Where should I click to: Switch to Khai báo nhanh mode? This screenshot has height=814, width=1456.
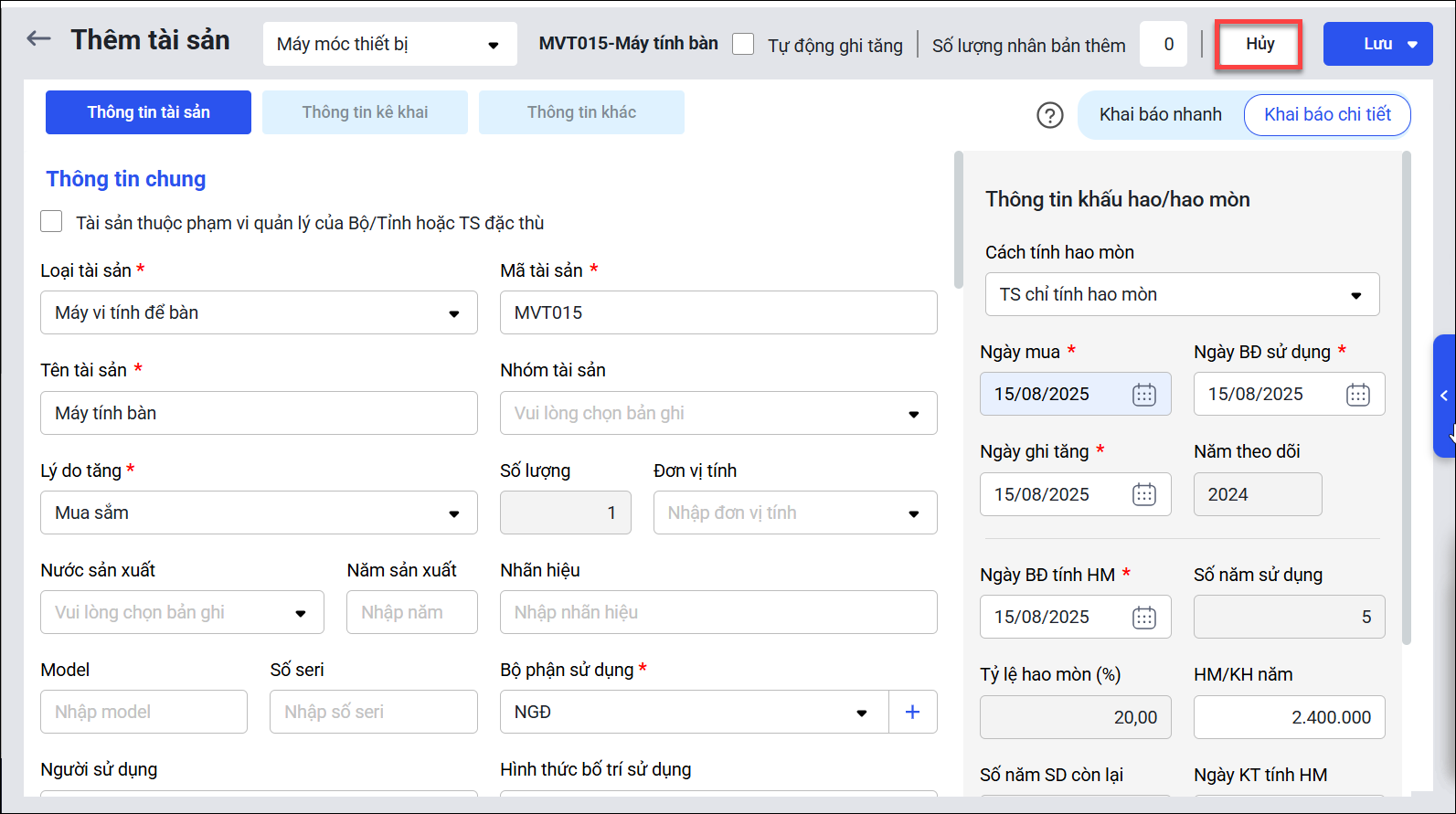click(1160, 115)
